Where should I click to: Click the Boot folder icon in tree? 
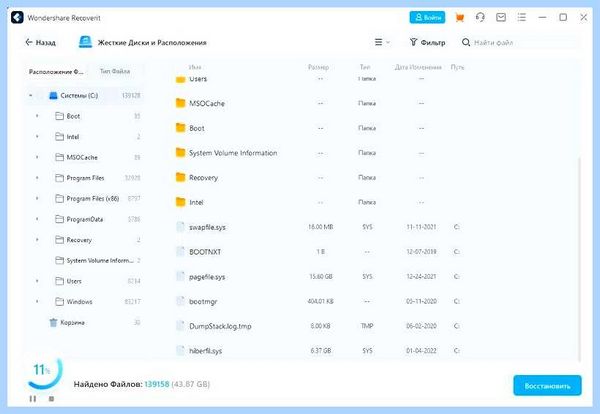(x=59, y=116)
